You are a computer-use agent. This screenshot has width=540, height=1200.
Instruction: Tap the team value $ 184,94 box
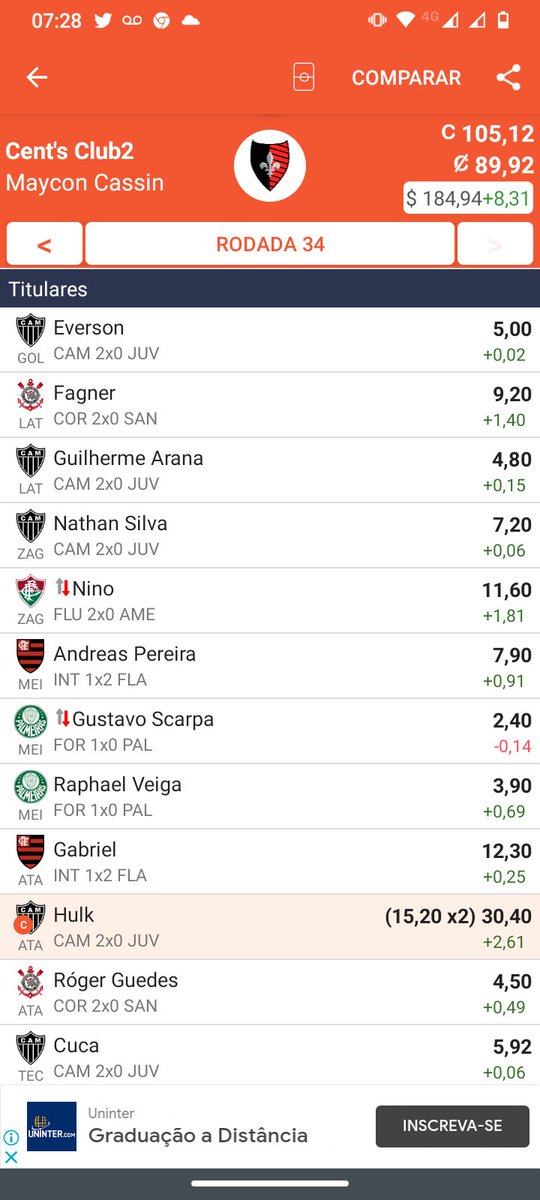click(x=468, y=198)
